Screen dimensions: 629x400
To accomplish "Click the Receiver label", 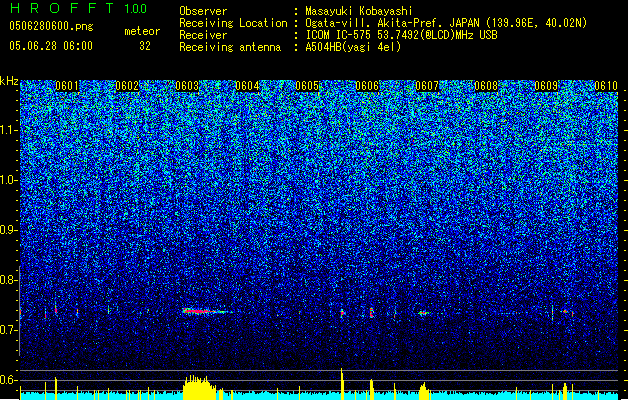I will [203, 35].
